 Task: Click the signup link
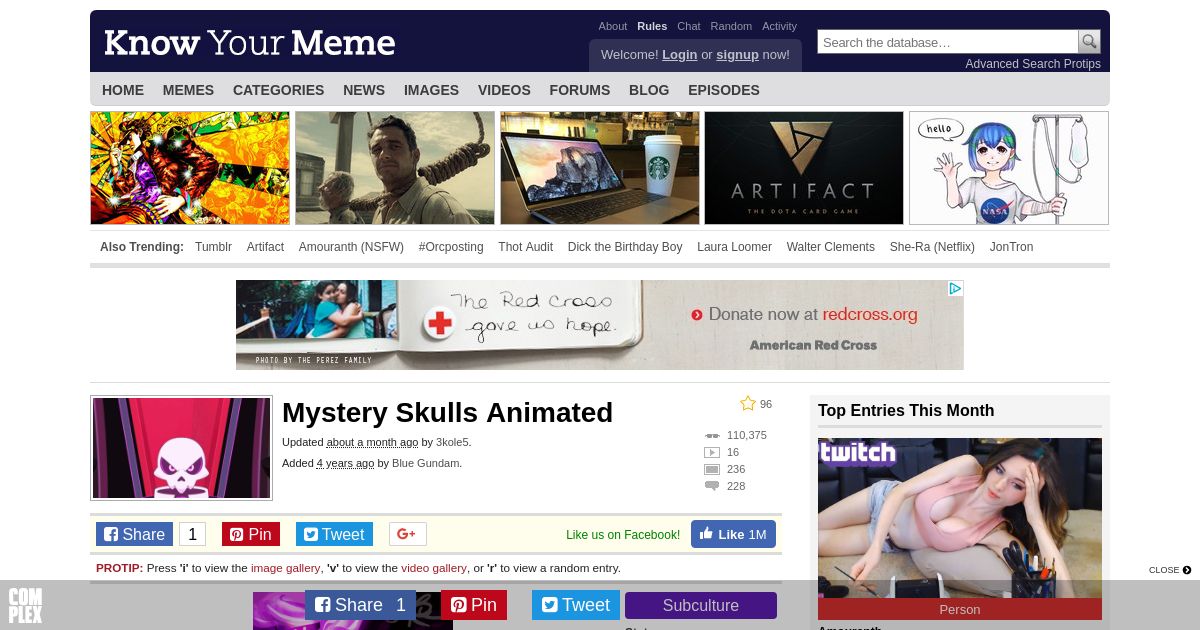738,55
